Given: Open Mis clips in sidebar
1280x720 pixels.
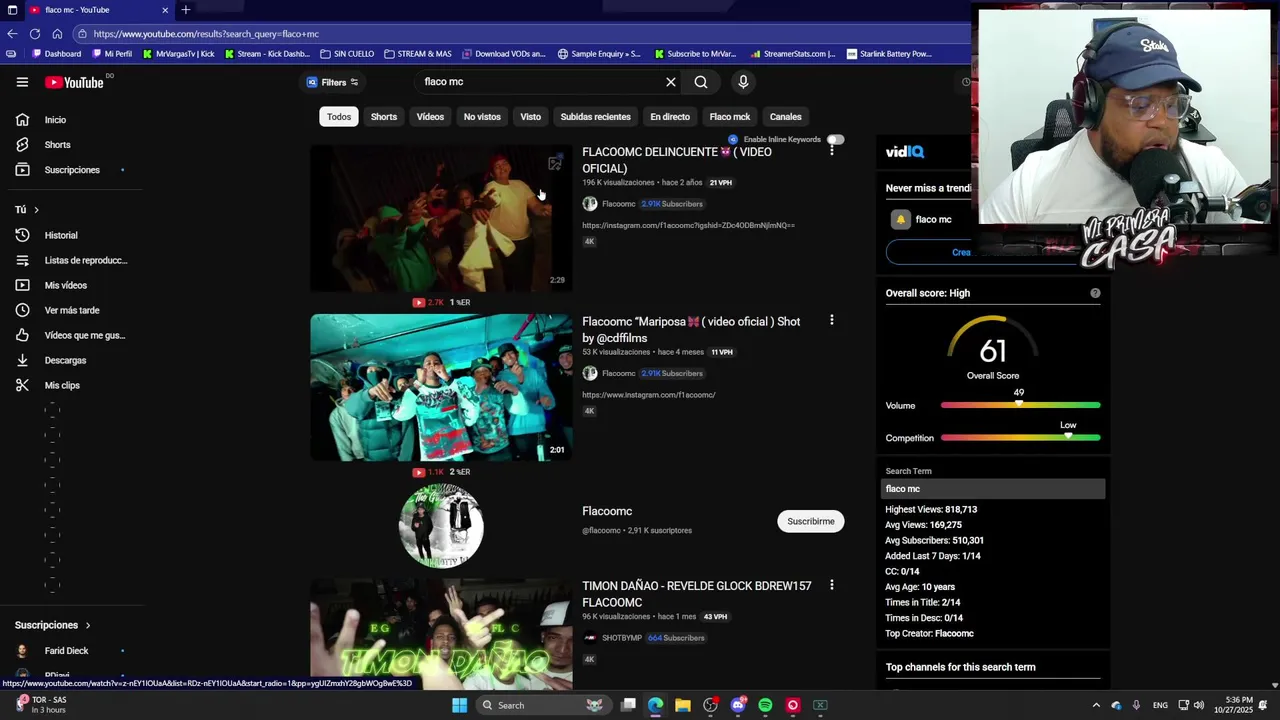Looking at the screenshot, I should (62, 385).
